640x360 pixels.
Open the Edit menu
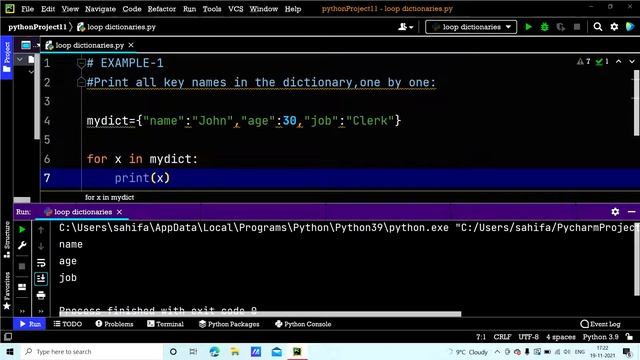tap(48, 9)
